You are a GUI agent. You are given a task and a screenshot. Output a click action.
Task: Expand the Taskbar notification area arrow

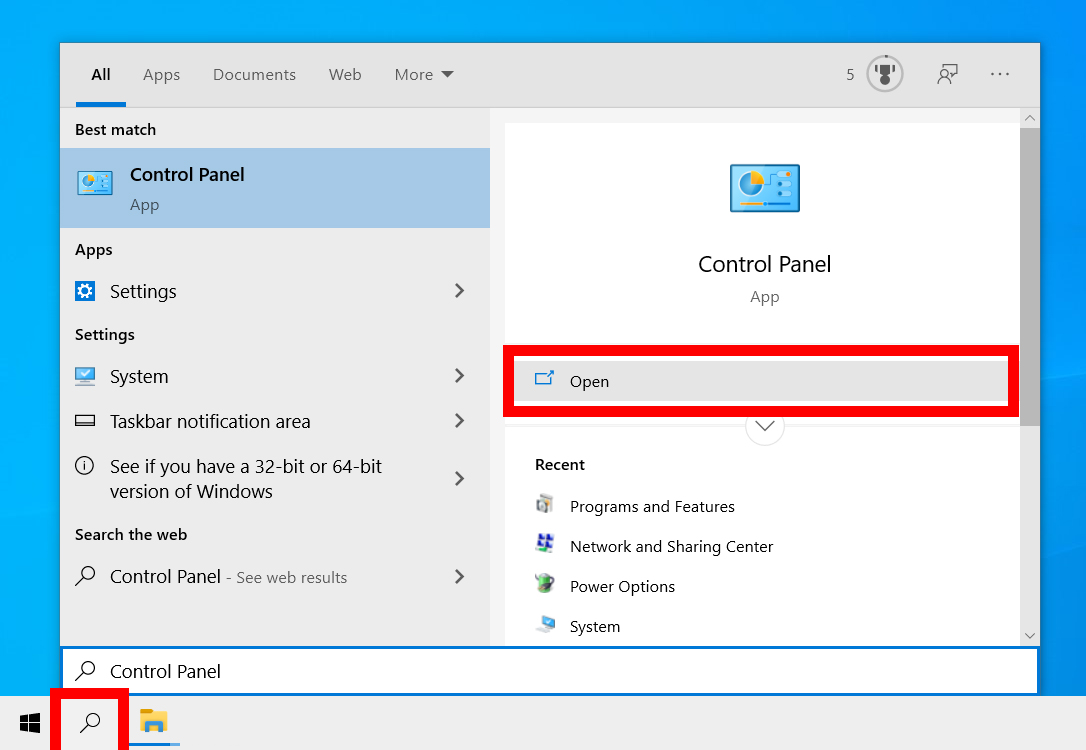(x=459, y=421)
